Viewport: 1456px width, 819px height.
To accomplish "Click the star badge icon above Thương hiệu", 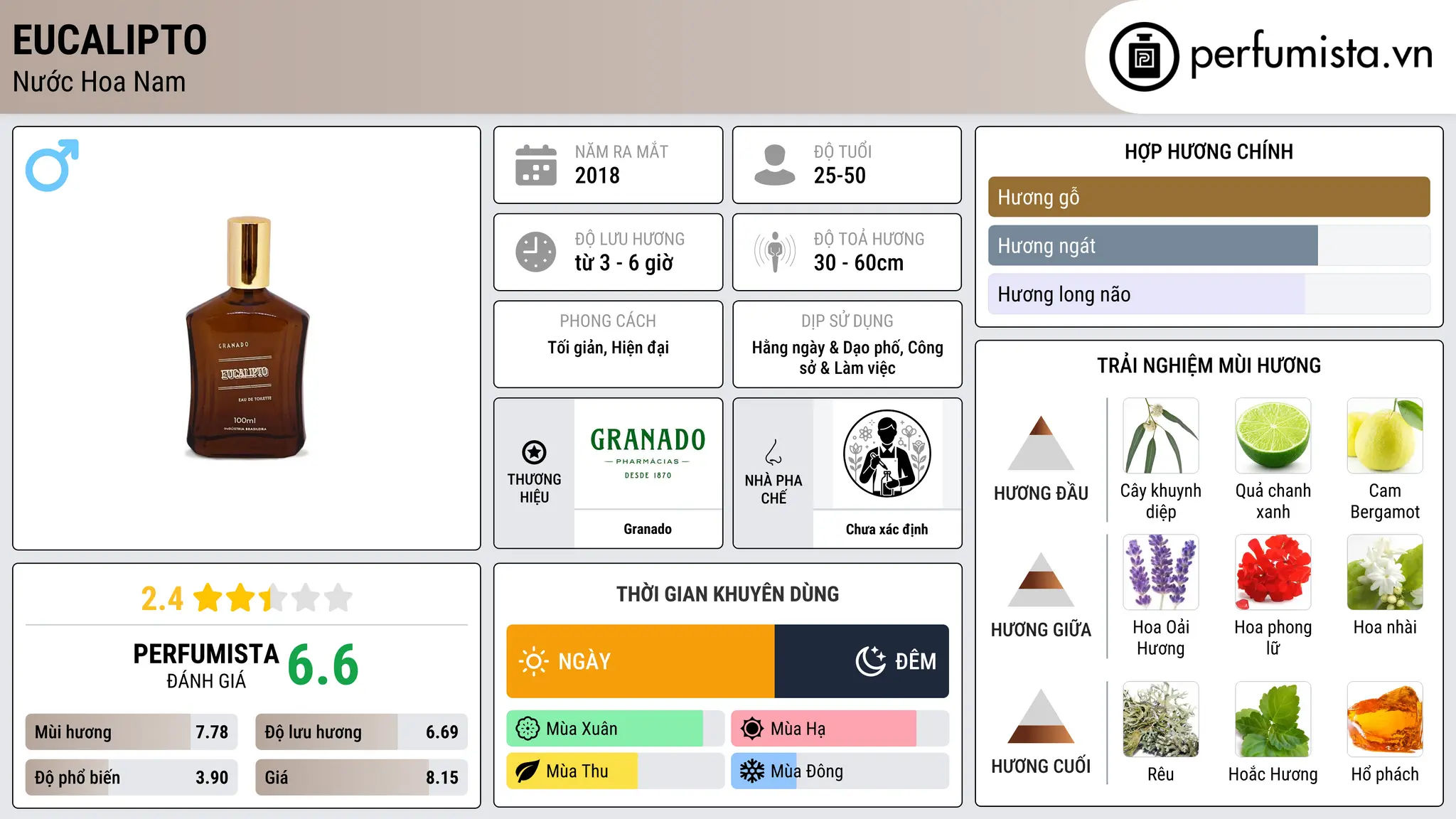I will point(534,452).
